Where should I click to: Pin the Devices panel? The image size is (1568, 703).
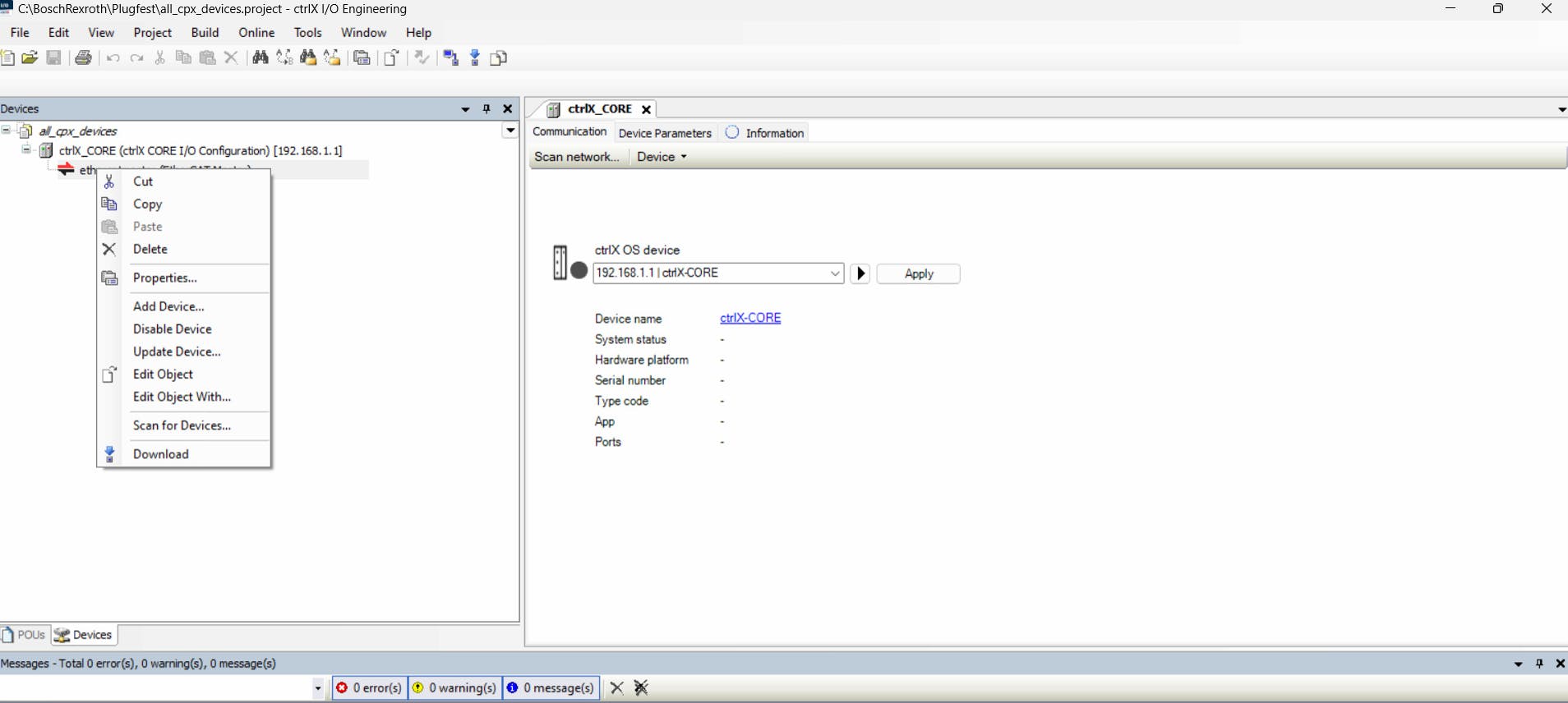tap(487, 108)
